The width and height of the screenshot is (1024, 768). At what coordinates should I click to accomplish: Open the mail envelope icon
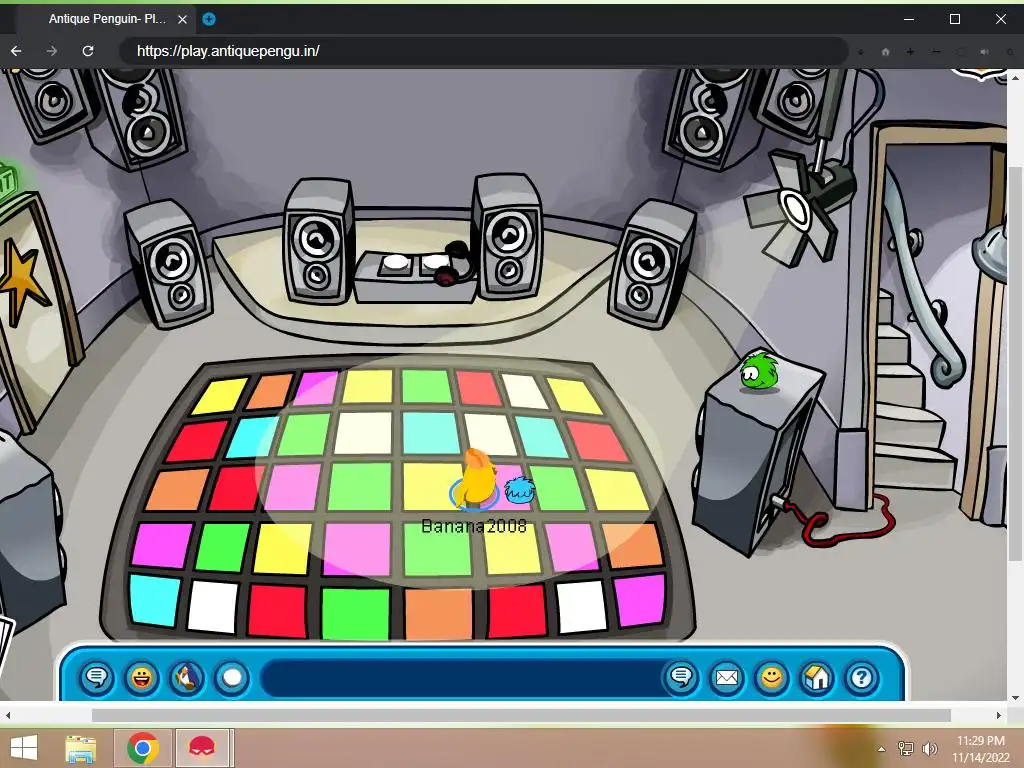click(726, 677)
